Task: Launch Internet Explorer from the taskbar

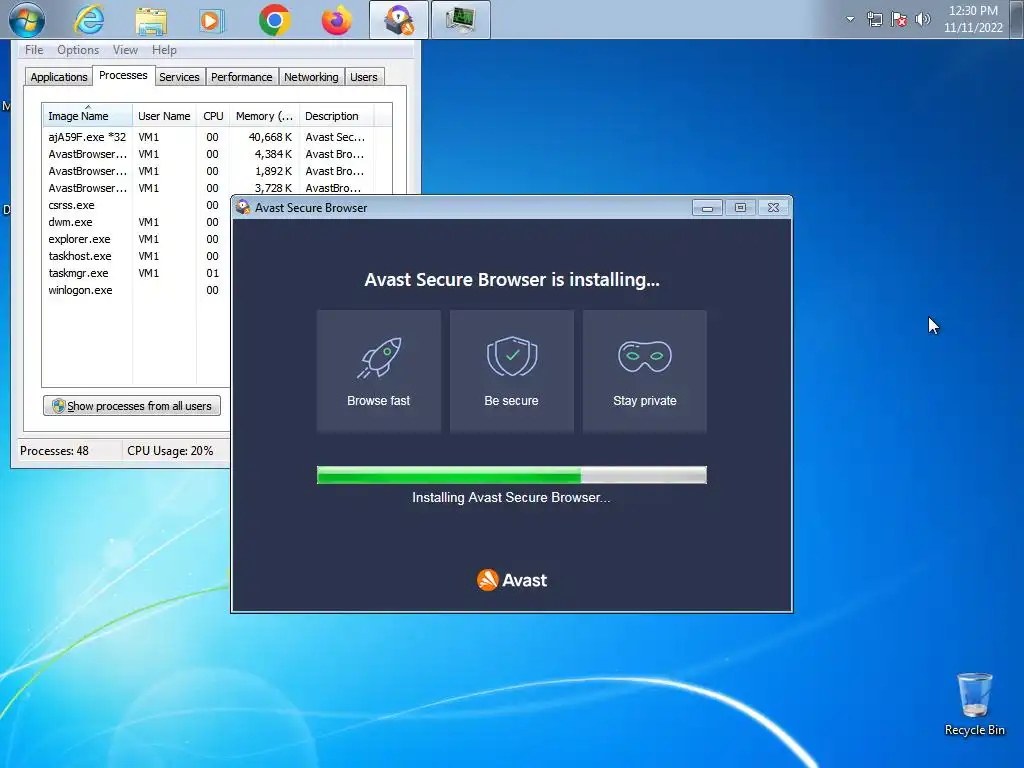Action: pyautogui.click(x=89, y=19)
